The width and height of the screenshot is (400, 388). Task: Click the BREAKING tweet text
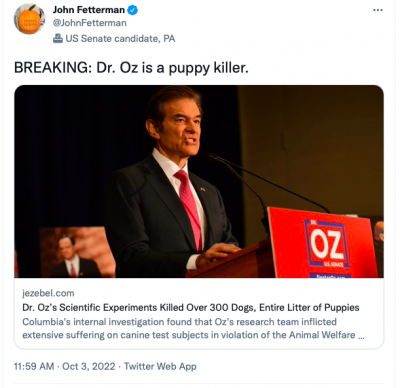point(131,68)
